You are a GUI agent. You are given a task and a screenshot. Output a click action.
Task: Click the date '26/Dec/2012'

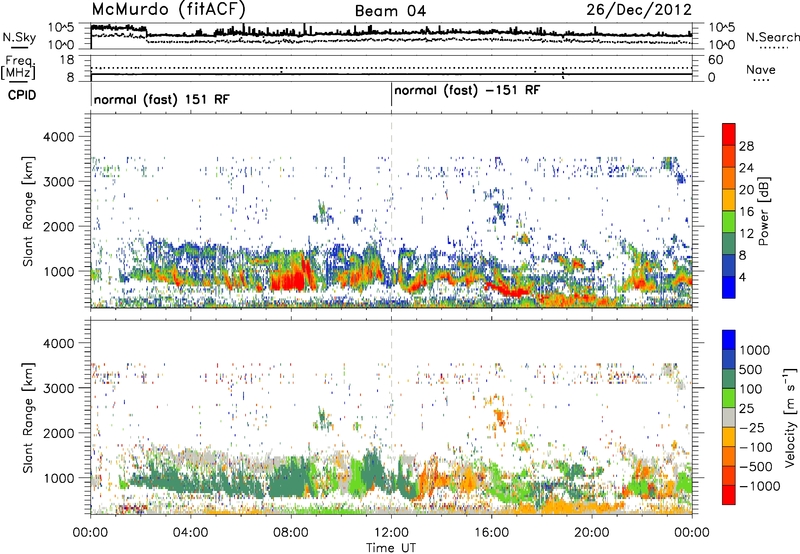pos(639,10)
